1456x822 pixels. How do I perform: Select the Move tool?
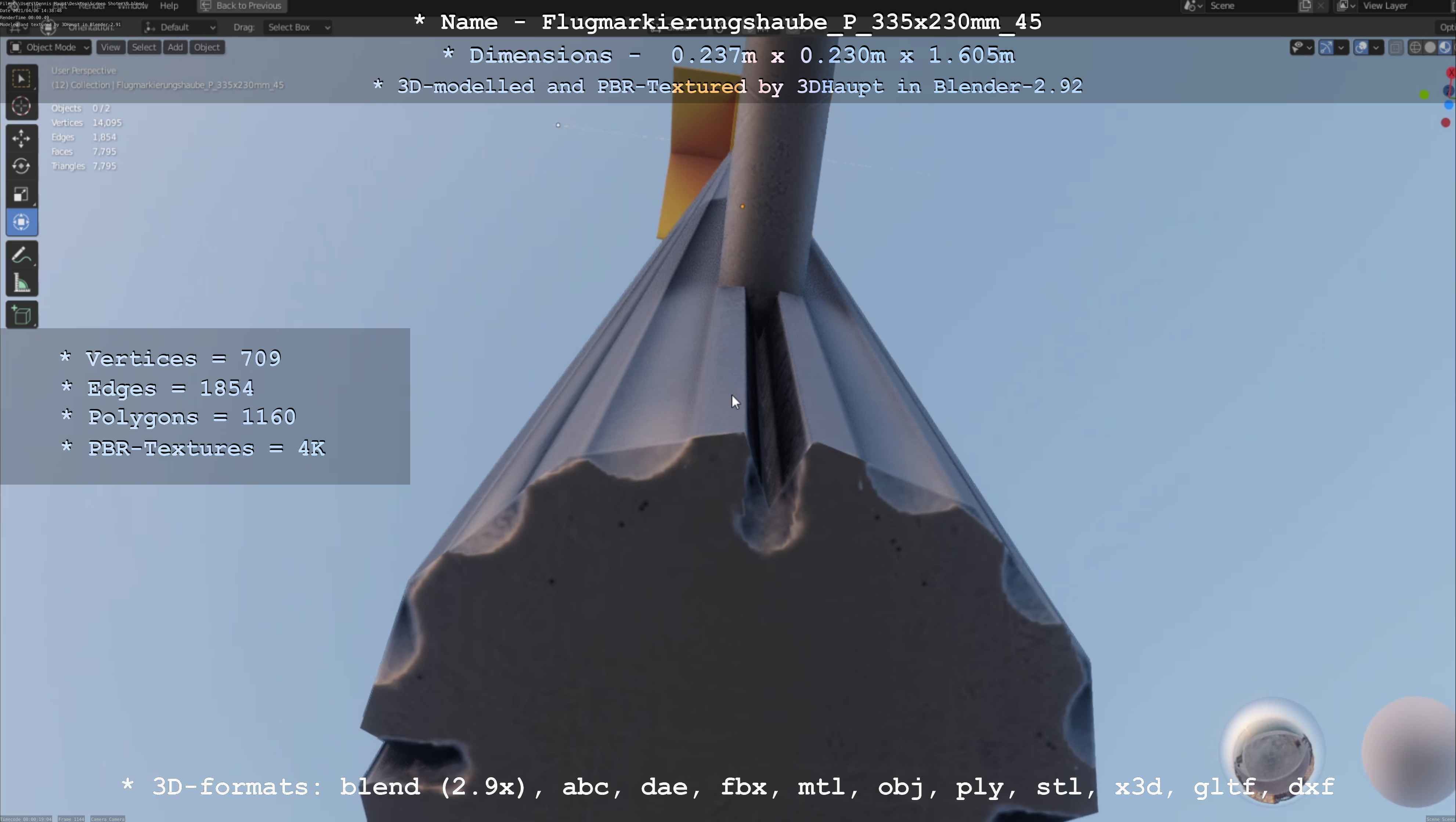pos(21,138)
